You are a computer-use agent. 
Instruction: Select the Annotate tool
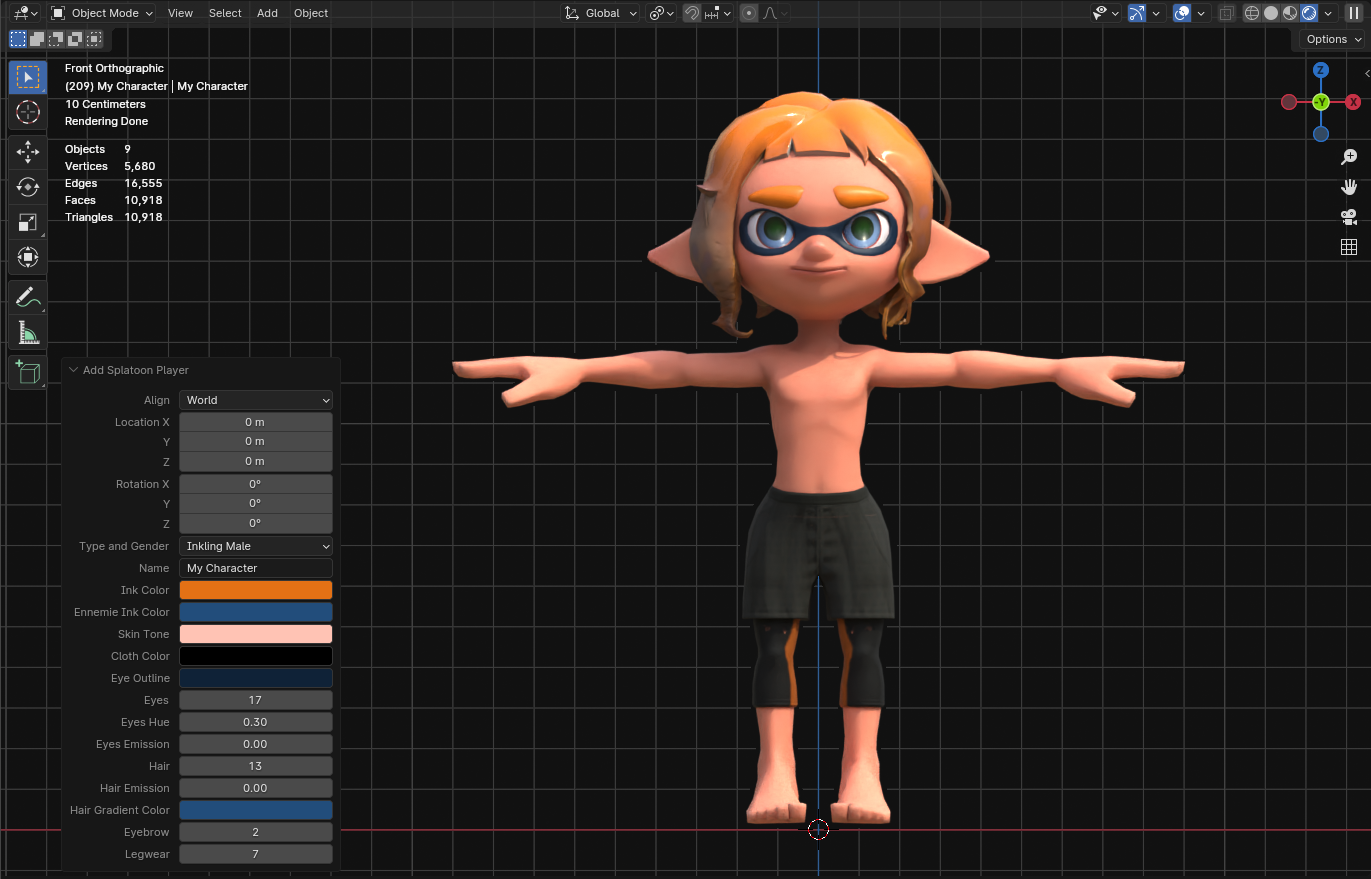(x=27, y=297)
